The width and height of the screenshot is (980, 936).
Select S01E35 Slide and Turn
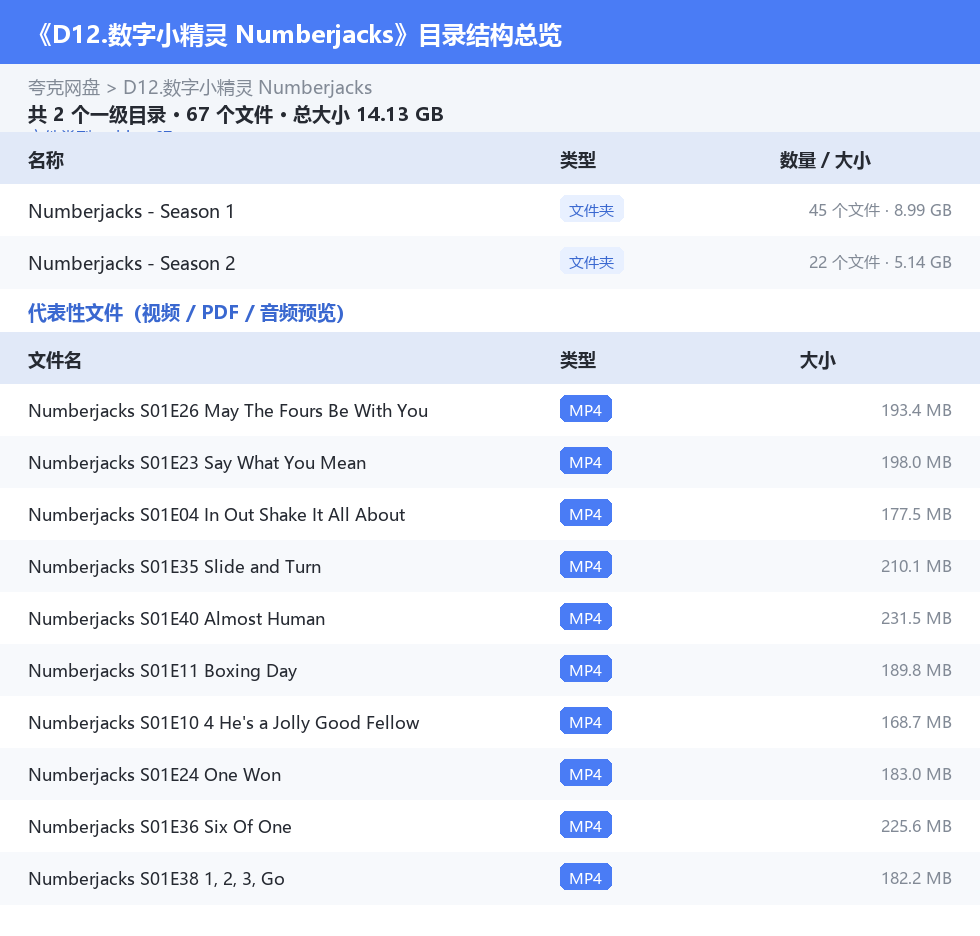click(x=174, y=566)
